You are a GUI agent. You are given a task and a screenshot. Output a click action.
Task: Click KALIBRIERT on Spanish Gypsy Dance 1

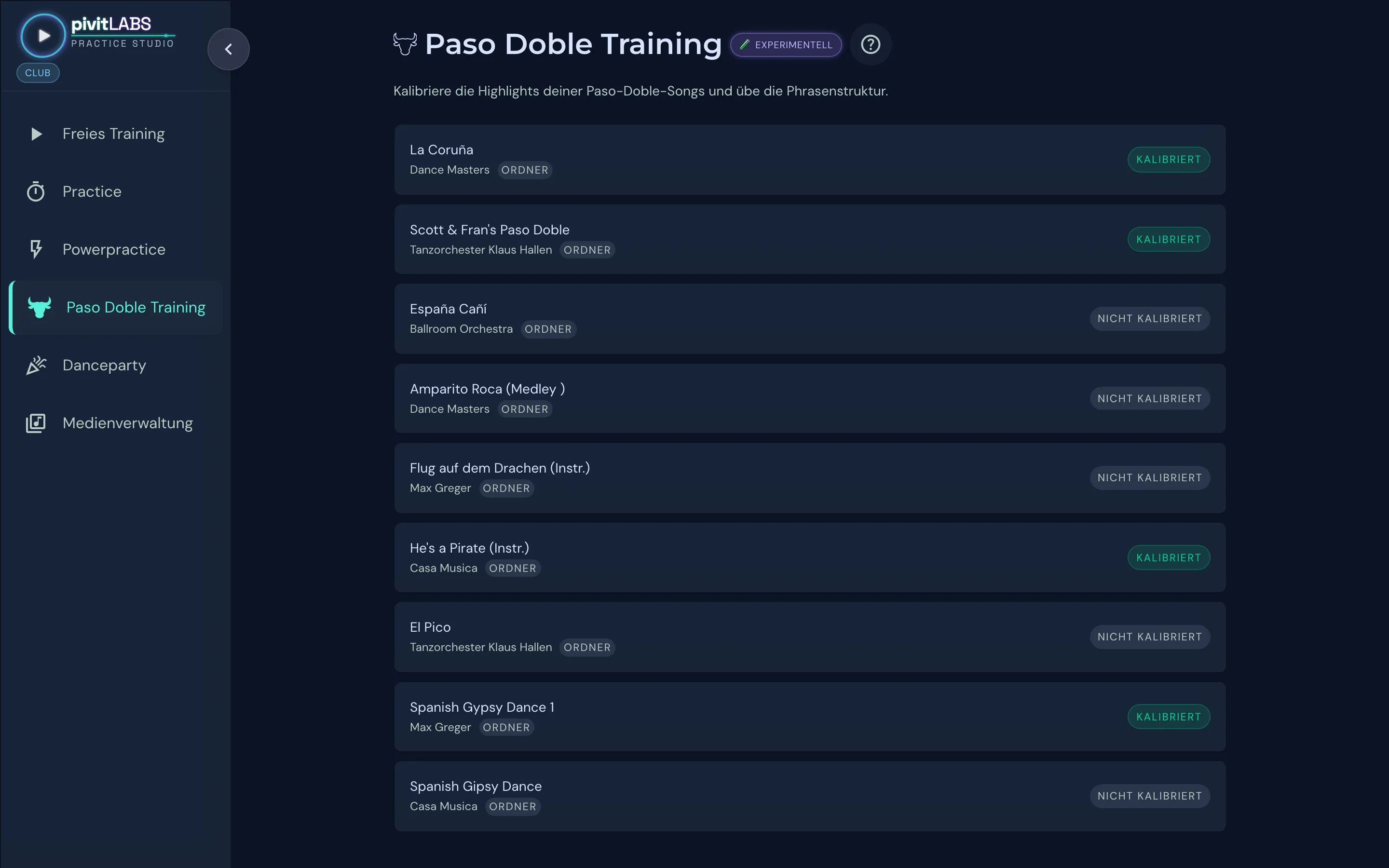1169,717
